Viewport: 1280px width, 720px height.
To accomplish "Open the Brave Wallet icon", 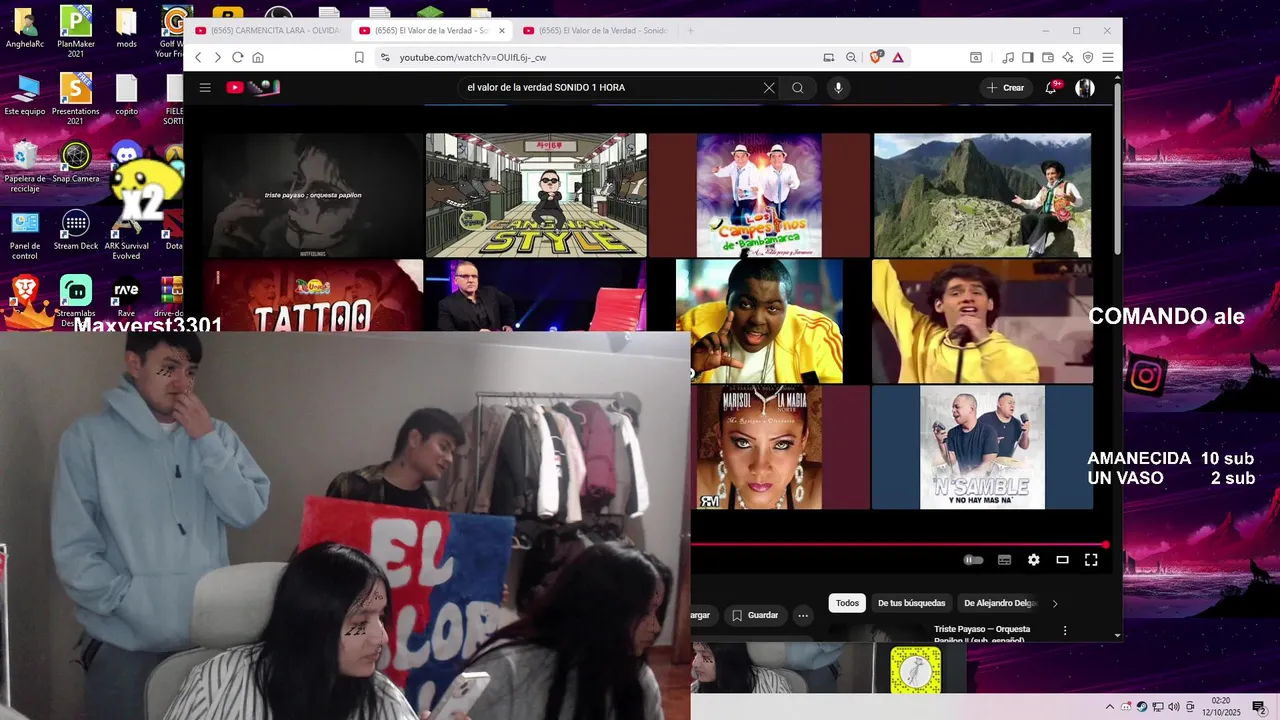I will 1048,58.
